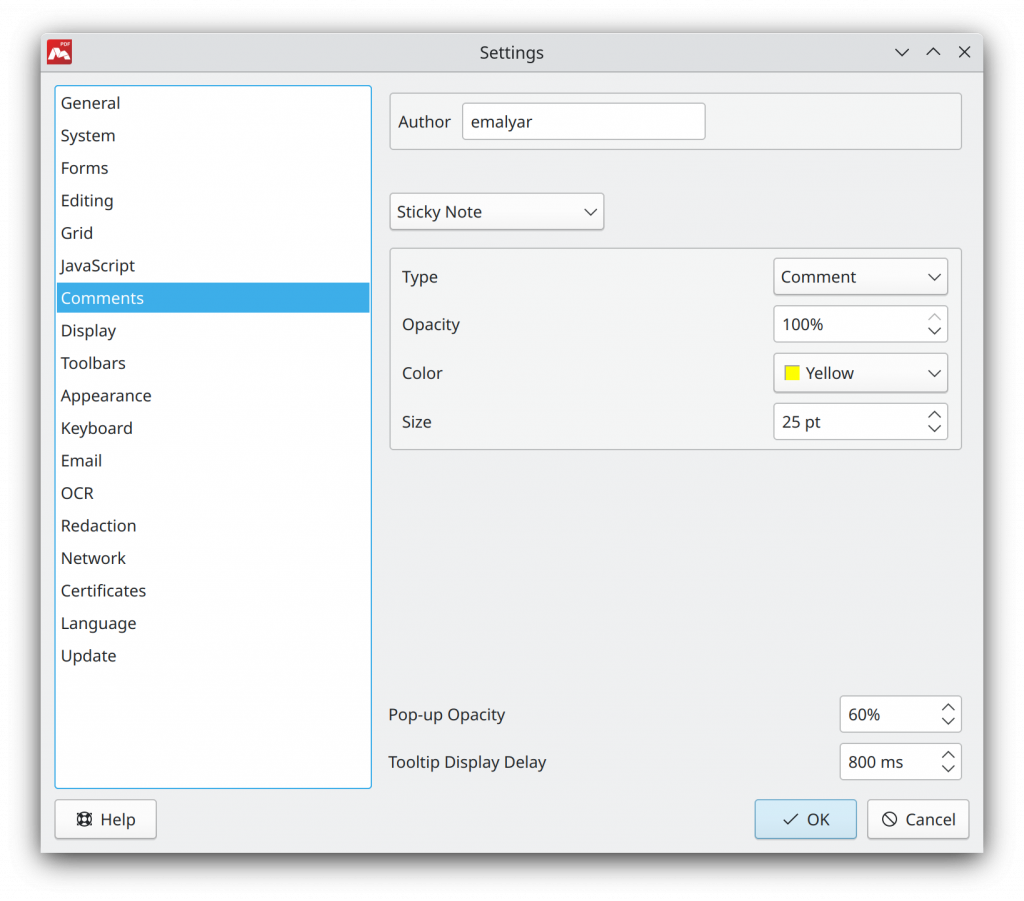Open the Display settings section
The image size is (1024, 901).
click(88, 330)
